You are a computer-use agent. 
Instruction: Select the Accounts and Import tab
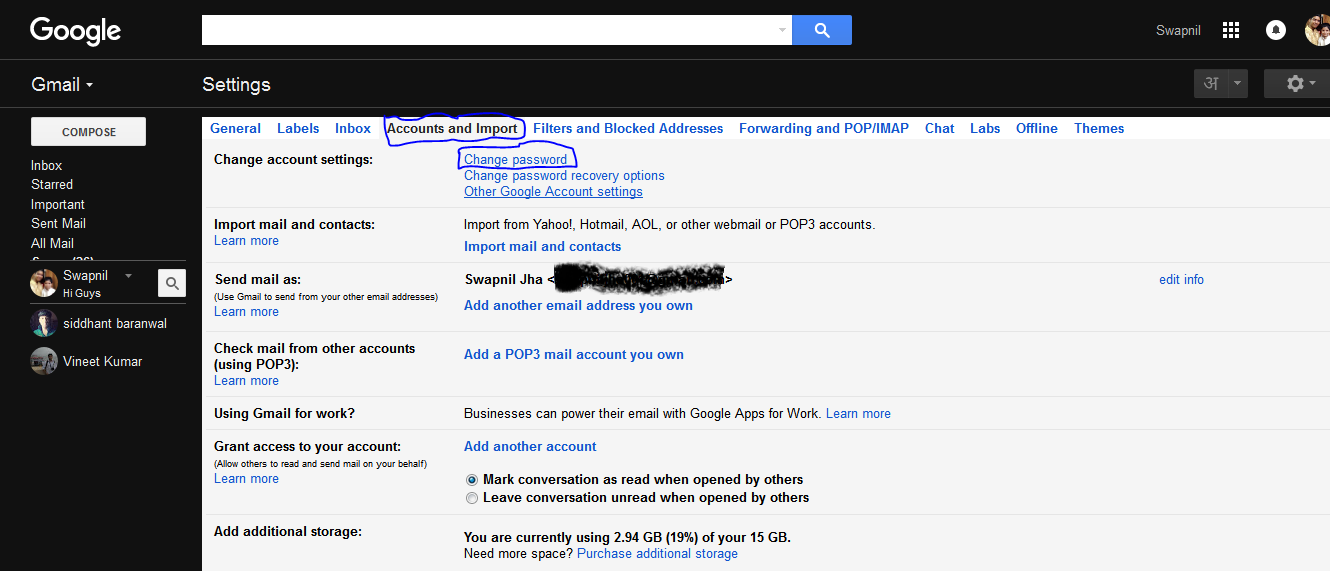click(452, 128)
